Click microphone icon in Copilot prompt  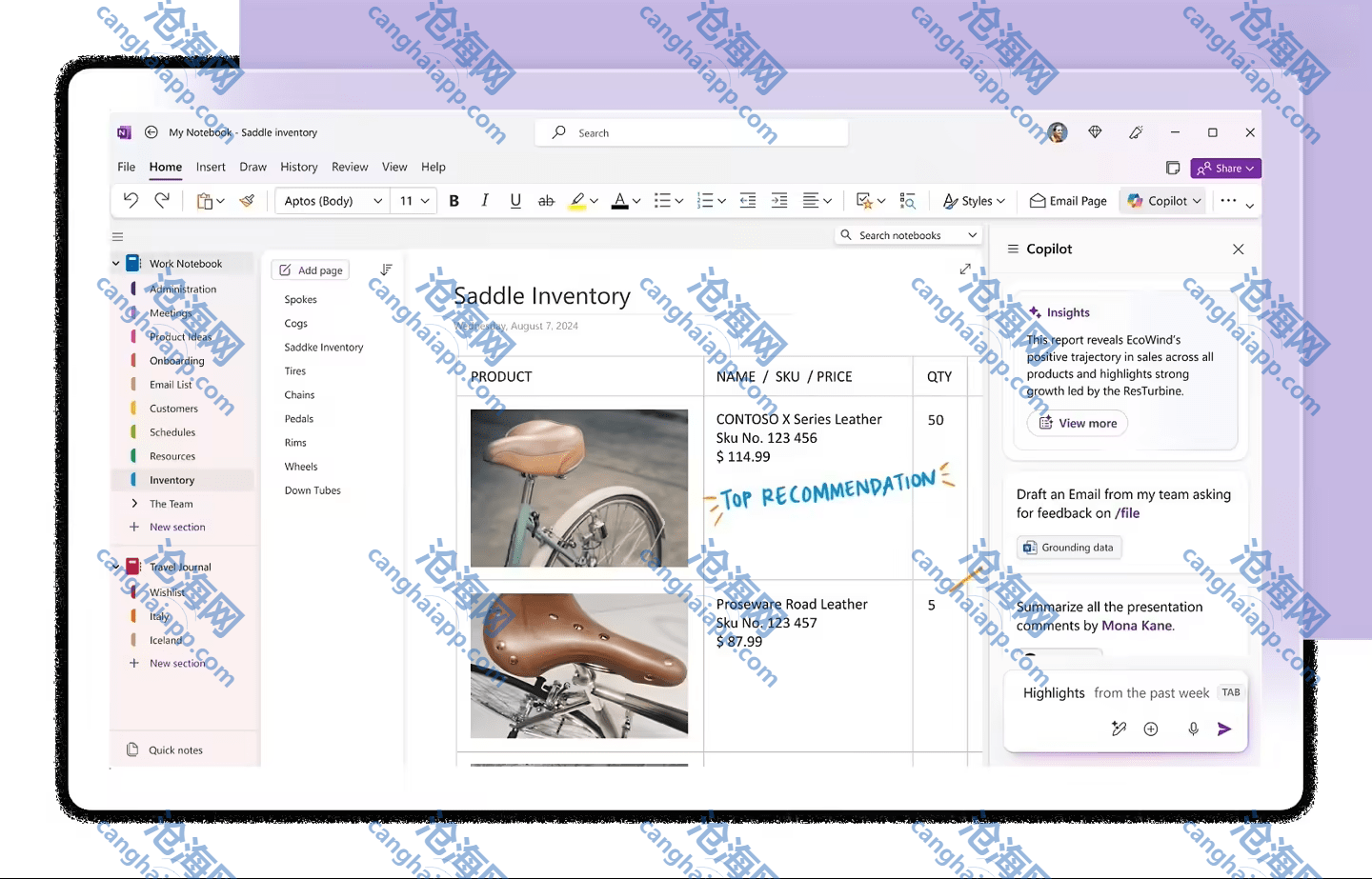[1193, 729]
